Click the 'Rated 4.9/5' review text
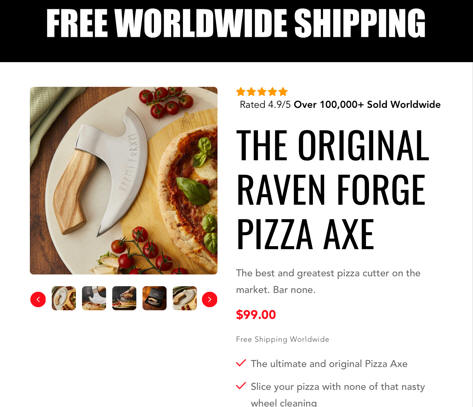 click(265, 105)
